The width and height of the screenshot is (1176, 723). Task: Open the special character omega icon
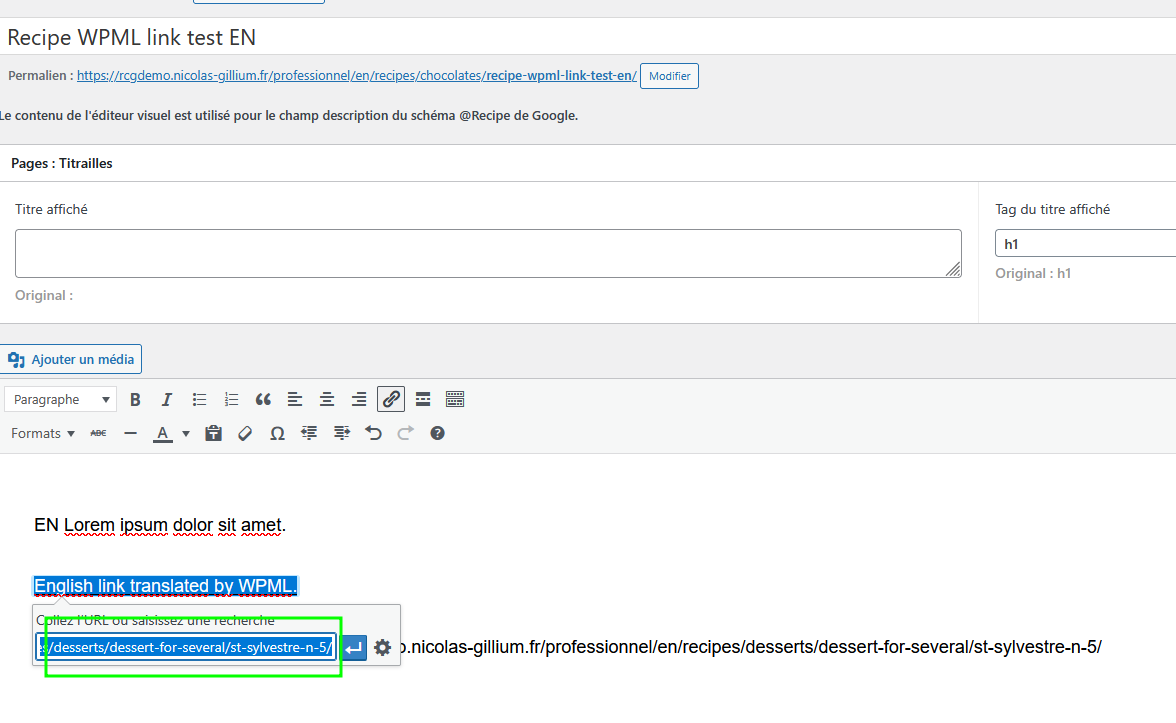click(x=277, y=434)
